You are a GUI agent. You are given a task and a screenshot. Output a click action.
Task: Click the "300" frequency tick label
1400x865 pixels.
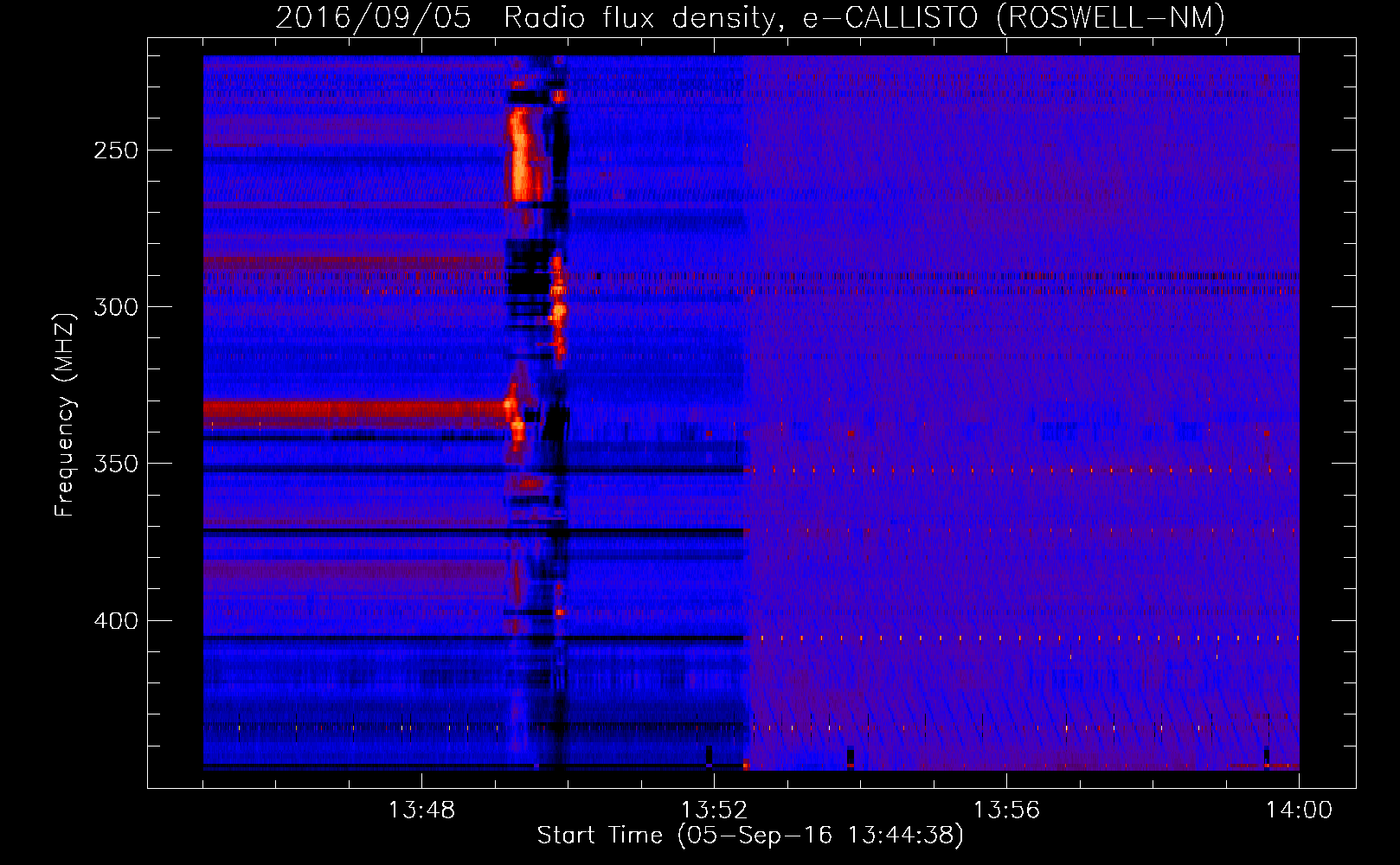116,307
